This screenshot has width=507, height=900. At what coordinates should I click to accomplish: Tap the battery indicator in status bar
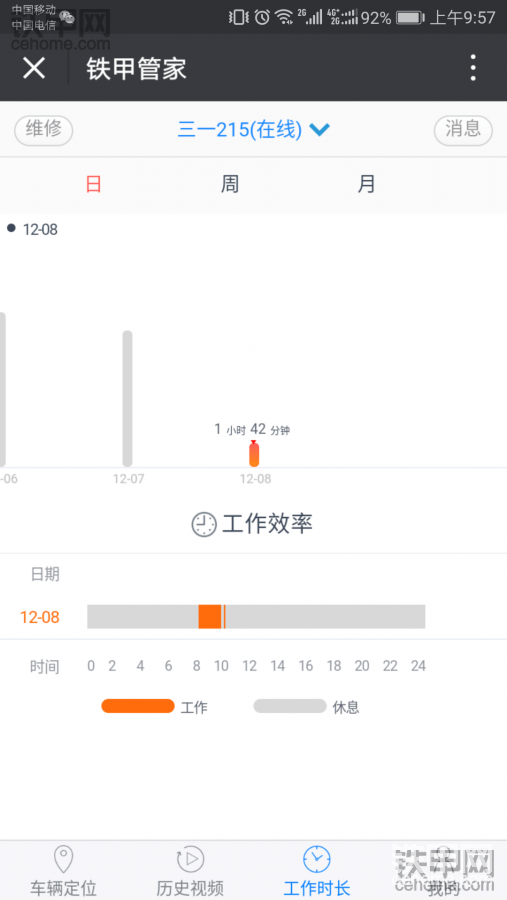409,17
